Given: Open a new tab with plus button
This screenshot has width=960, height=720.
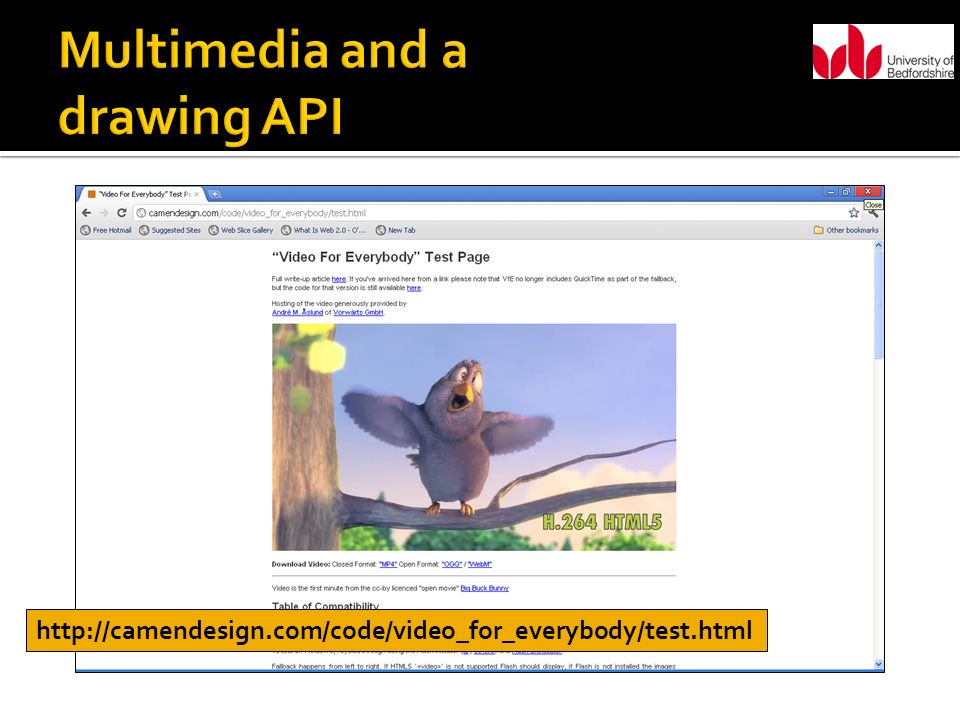Looking at the screenshot, I should tap(215, 194).
